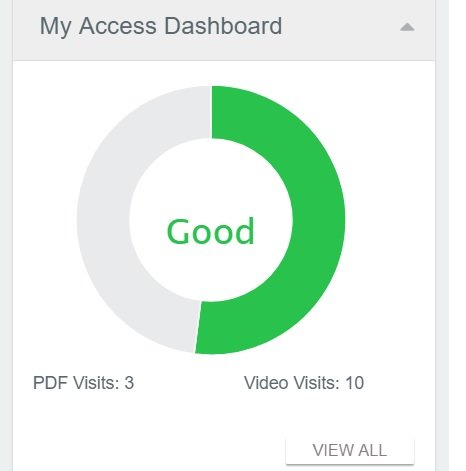Collapse the My Access Dashboard panel
Viewport: 466px width, 471px height.
pyautogui.click(x=407, y=27)
